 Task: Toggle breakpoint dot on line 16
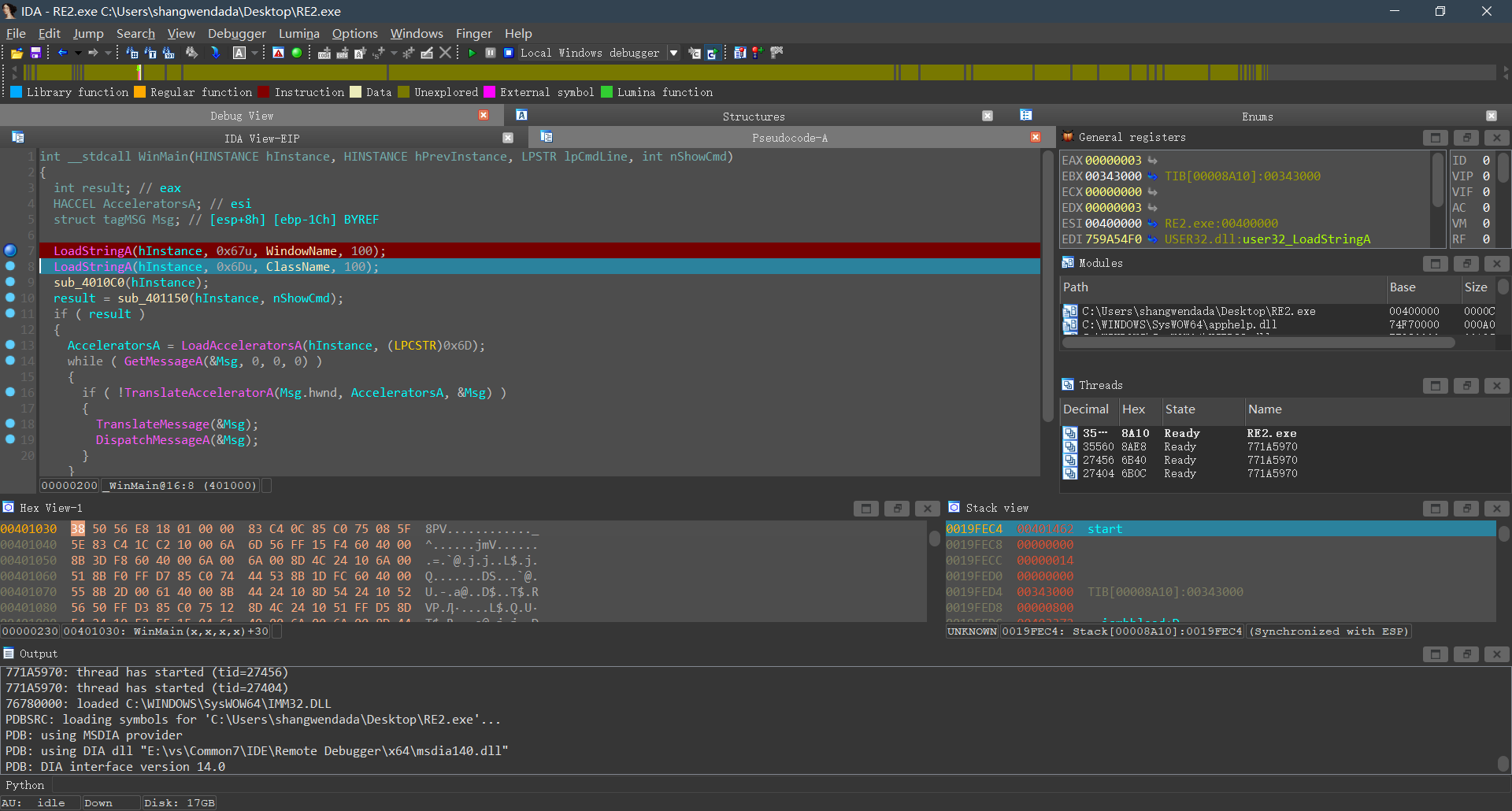tap(10, 392)
